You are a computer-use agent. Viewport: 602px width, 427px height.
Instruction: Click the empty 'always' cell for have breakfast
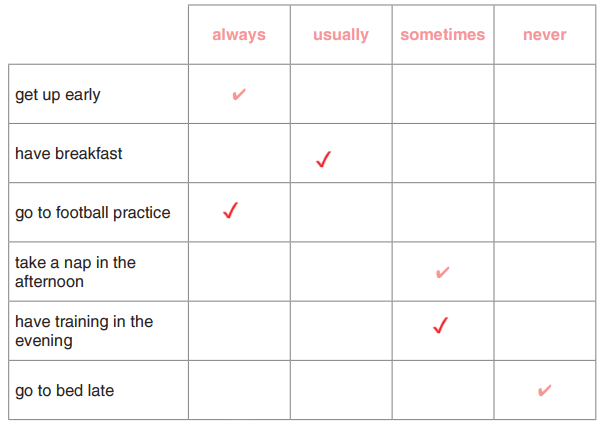pyautogui.click(x=239, y=154)
